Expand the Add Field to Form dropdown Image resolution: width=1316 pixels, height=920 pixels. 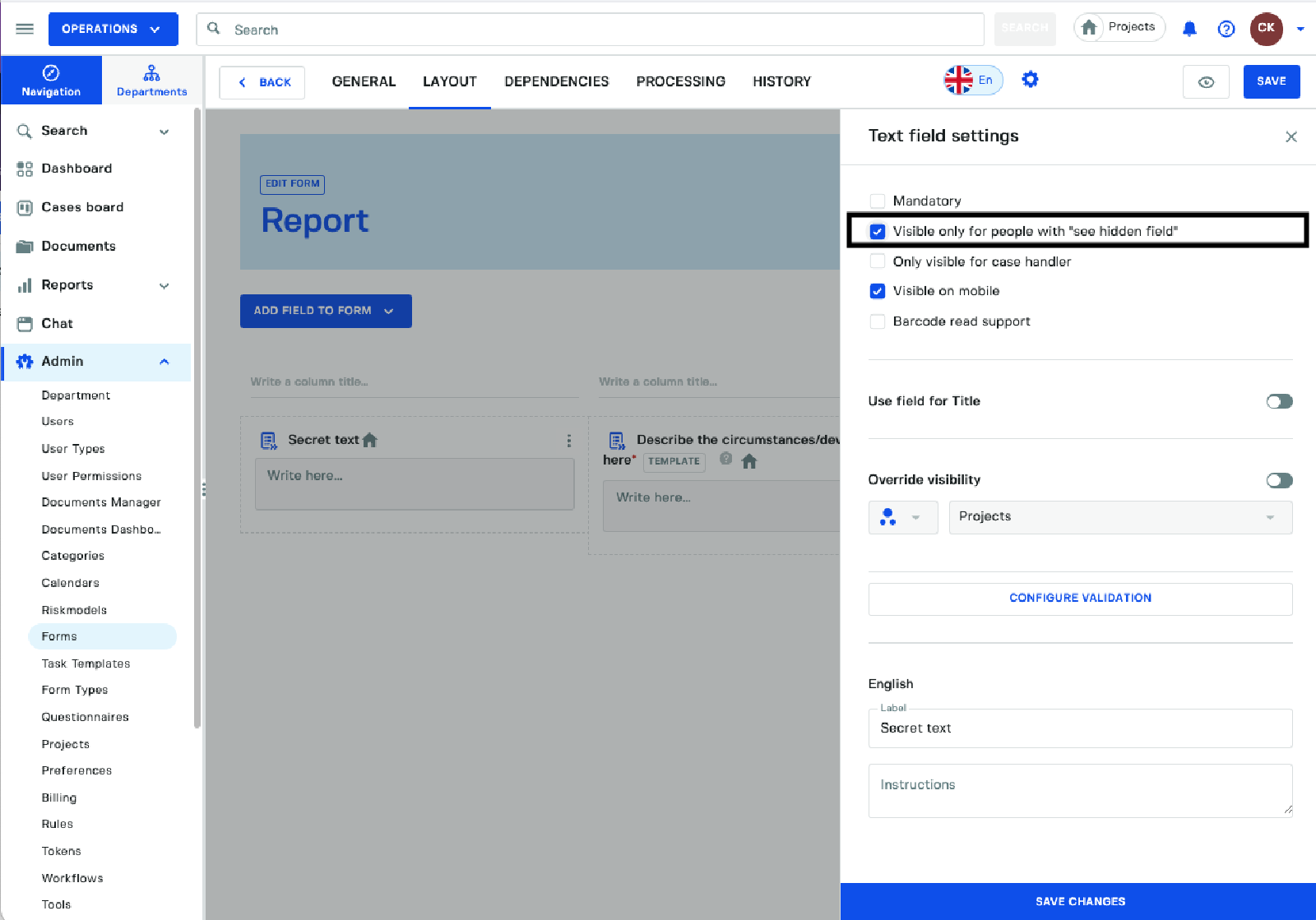click(326, 311)
